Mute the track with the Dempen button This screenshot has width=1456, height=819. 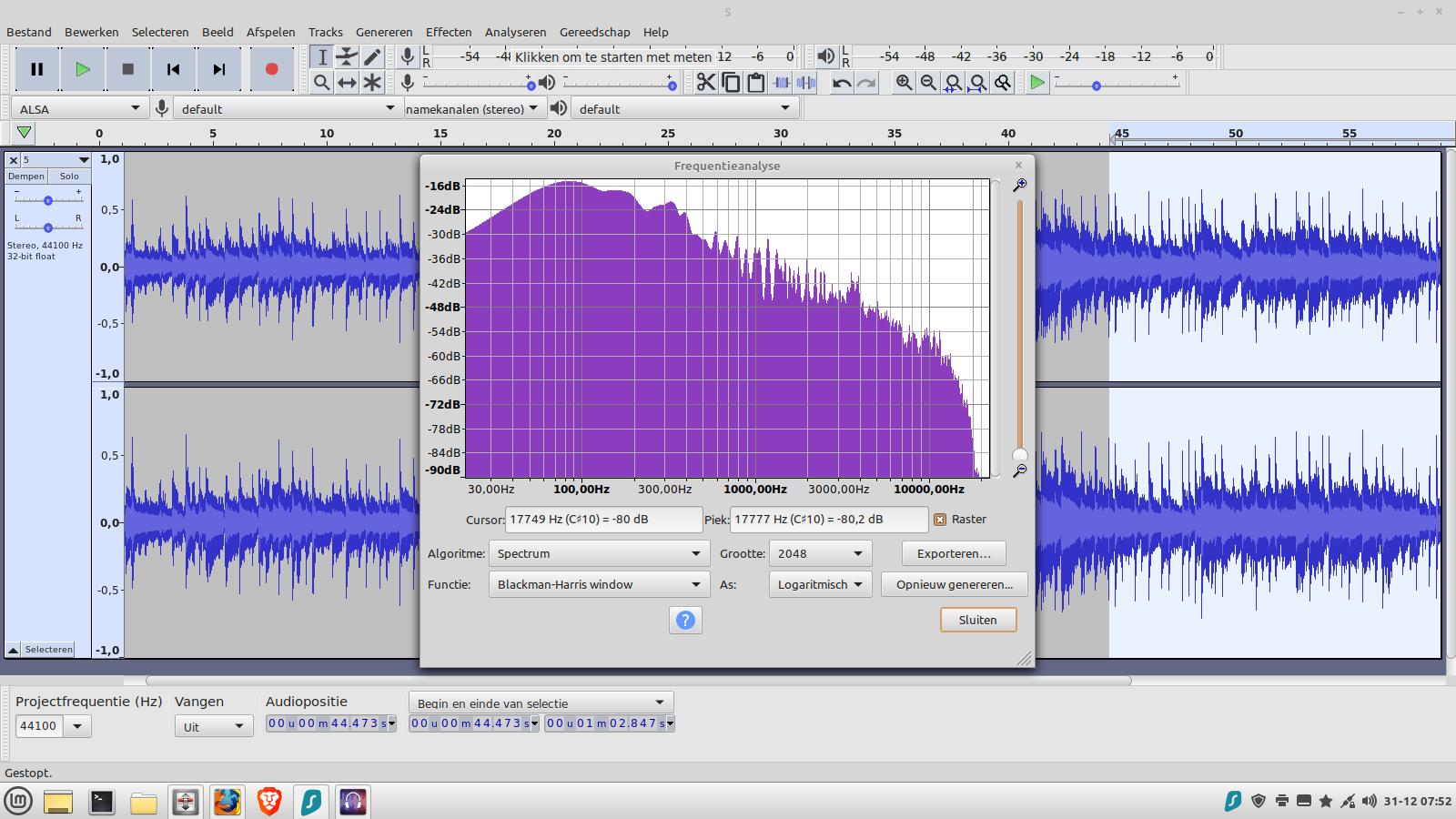pyautogui.click(x=26, y=177)
